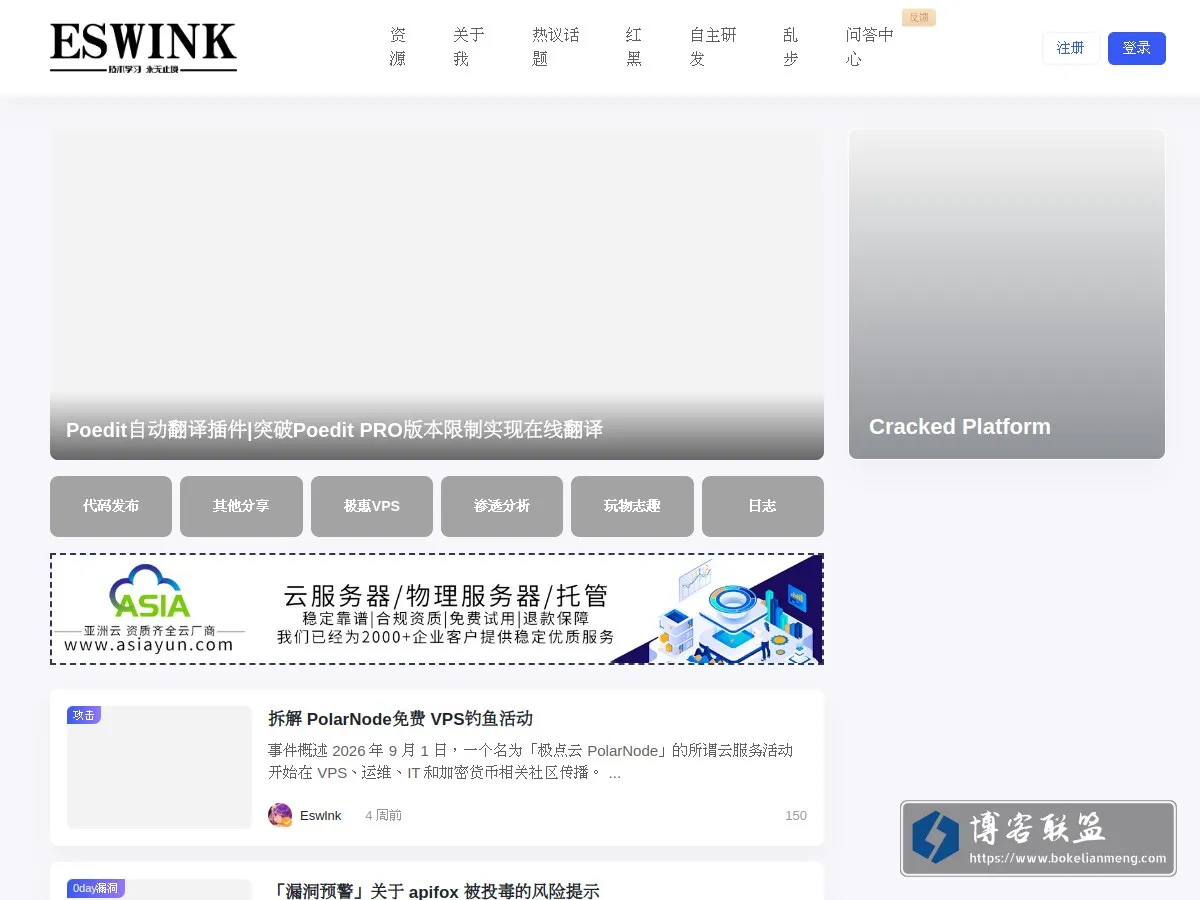Click the Asia cloud asiayun.com ad banner
Viewport: 1200px width, 900px height.
pyautogui.click(x=437, y=609)
